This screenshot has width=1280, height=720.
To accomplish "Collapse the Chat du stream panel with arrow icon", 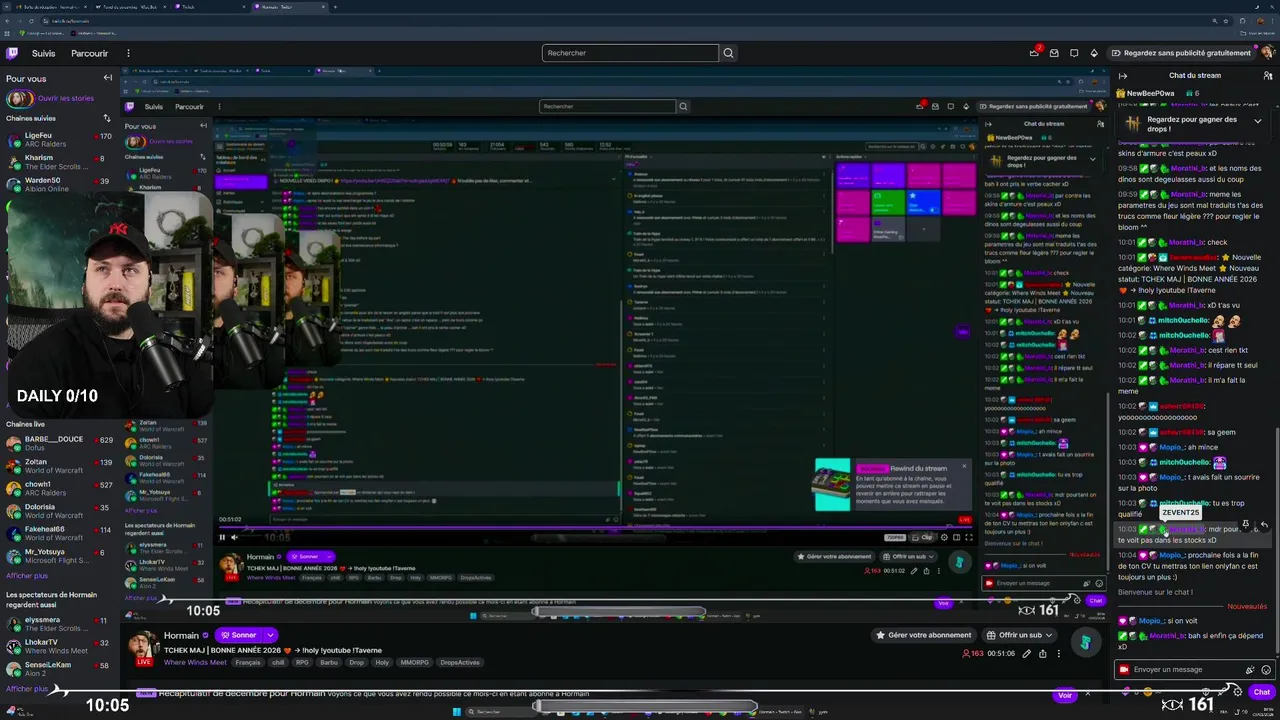I will [1123, 76].
